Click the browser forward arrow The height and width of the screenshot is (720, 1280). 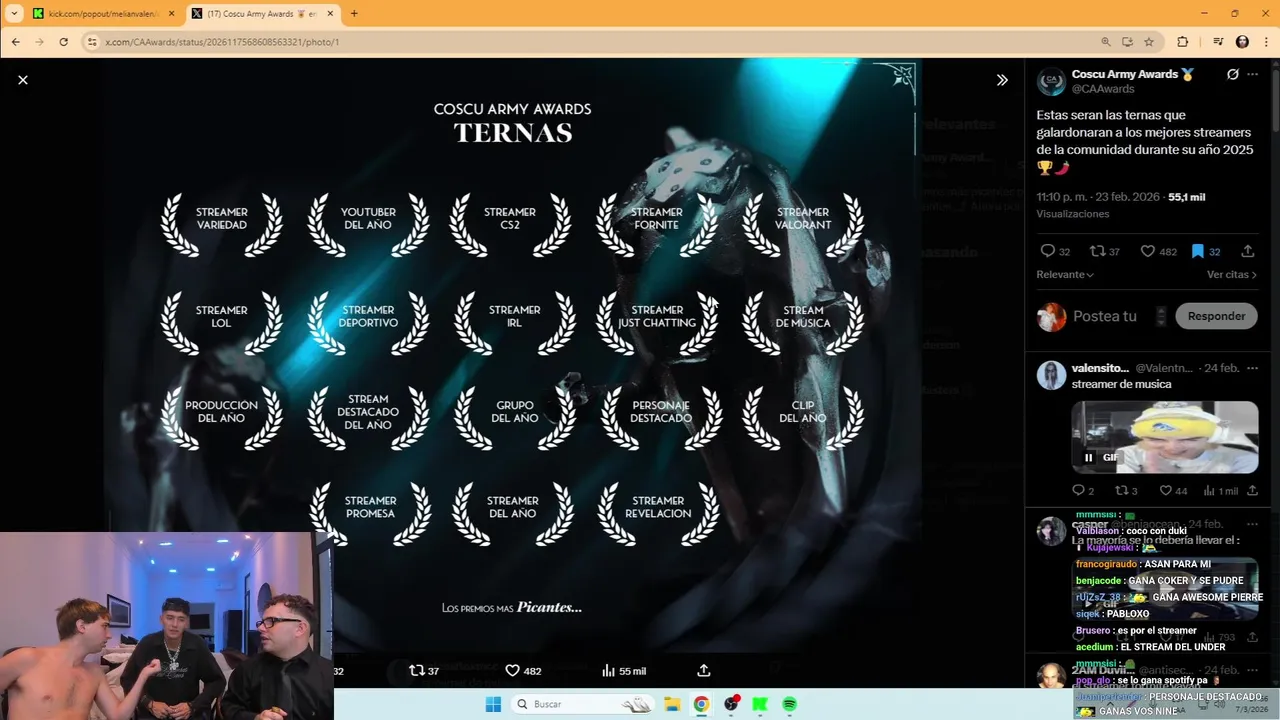[x=40, y=42]
